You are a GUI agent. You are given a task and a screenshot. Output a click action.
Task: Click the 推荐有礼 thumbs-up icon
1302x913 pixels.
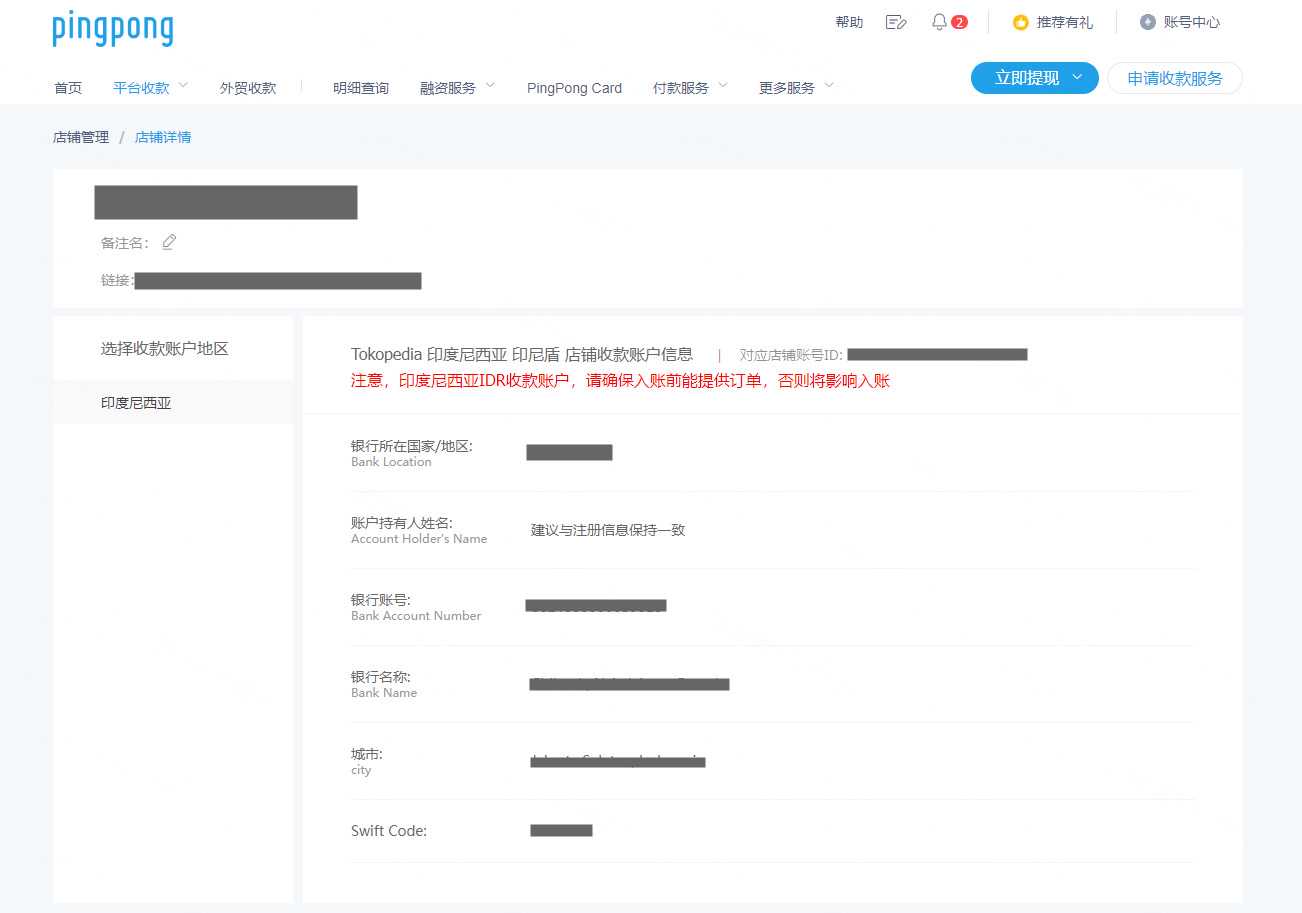point(1020,22)
